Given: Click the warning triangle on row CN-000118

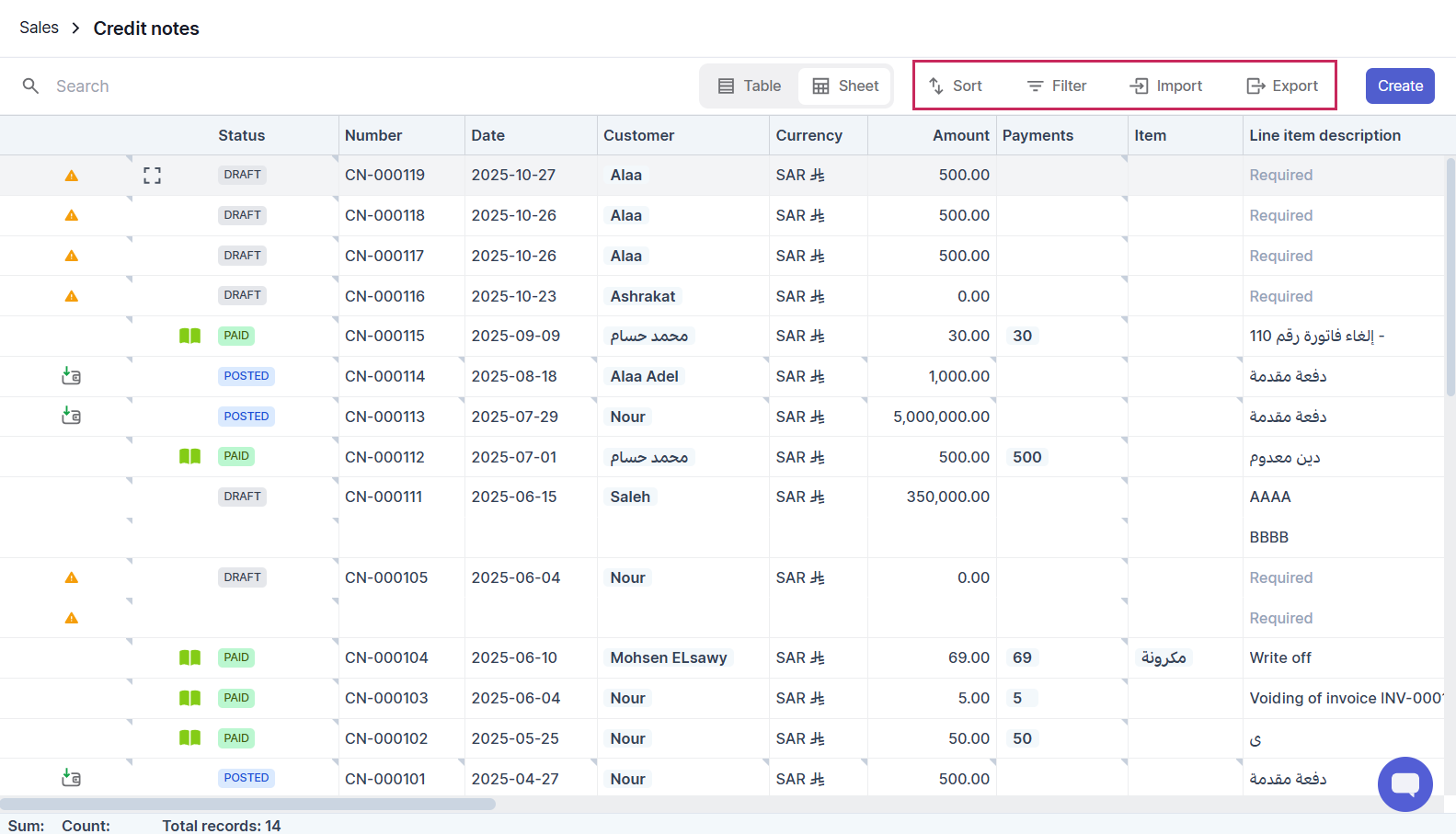Looking at the screenshot, I should 72,216.
